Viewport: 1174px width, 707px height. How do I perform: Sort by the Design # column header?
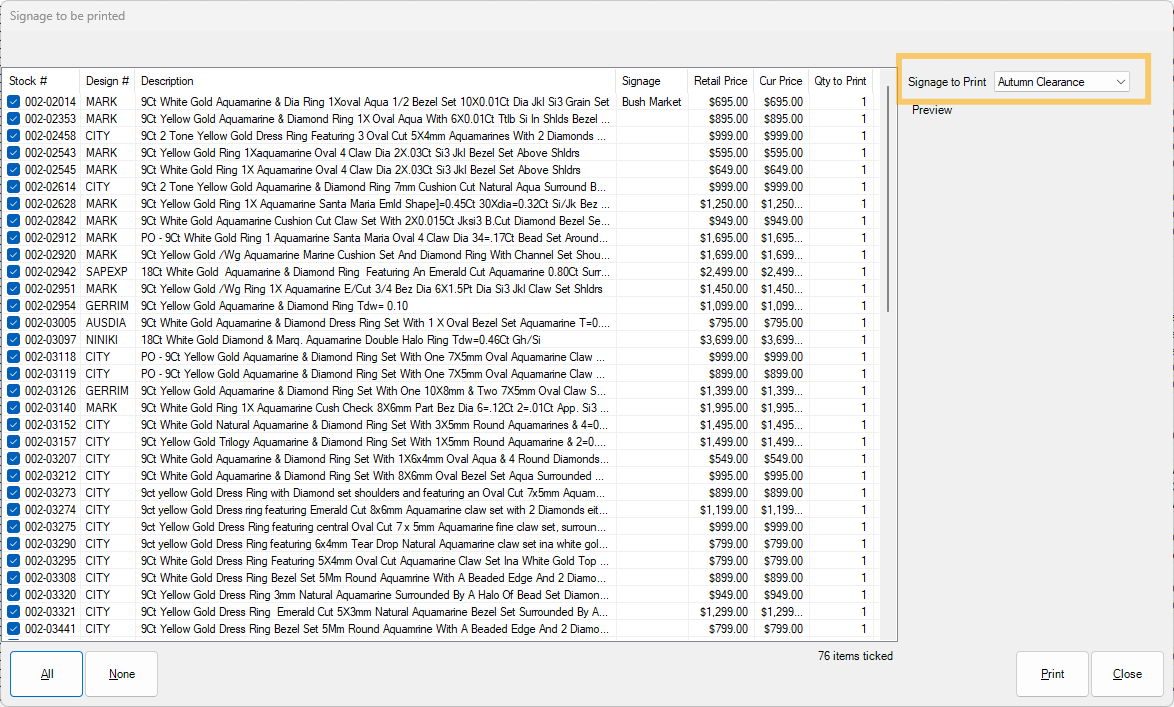tap(107, 81)
